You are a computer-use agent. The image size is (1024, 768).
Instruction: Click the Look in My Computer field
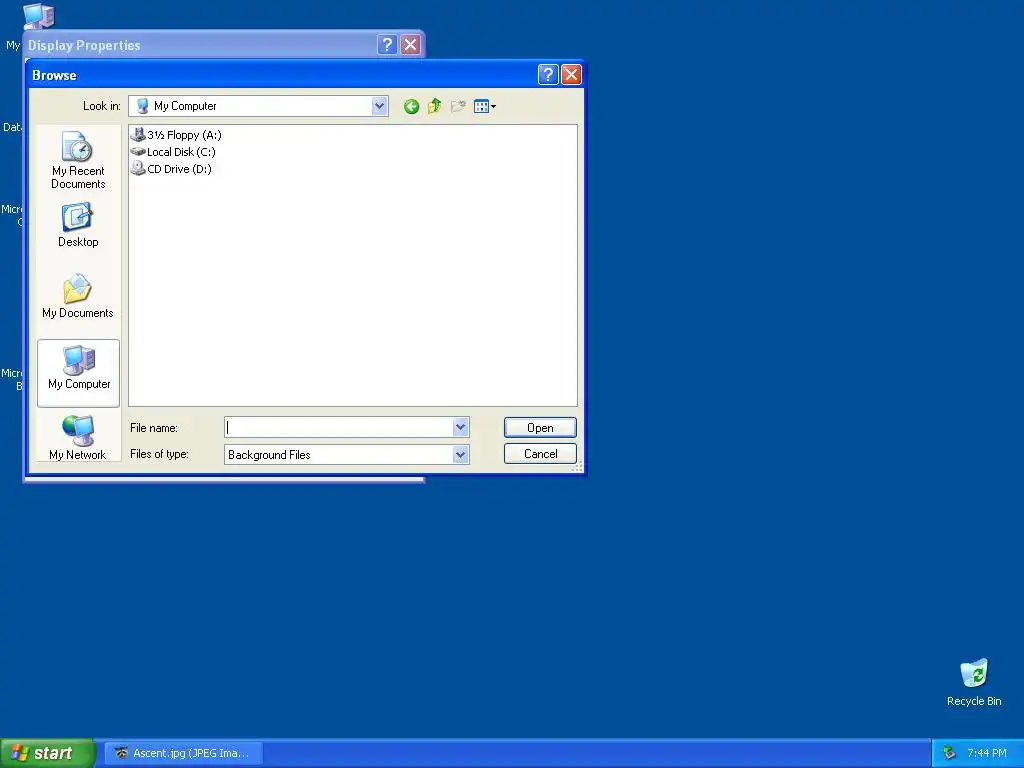click(x=258, y=106)
